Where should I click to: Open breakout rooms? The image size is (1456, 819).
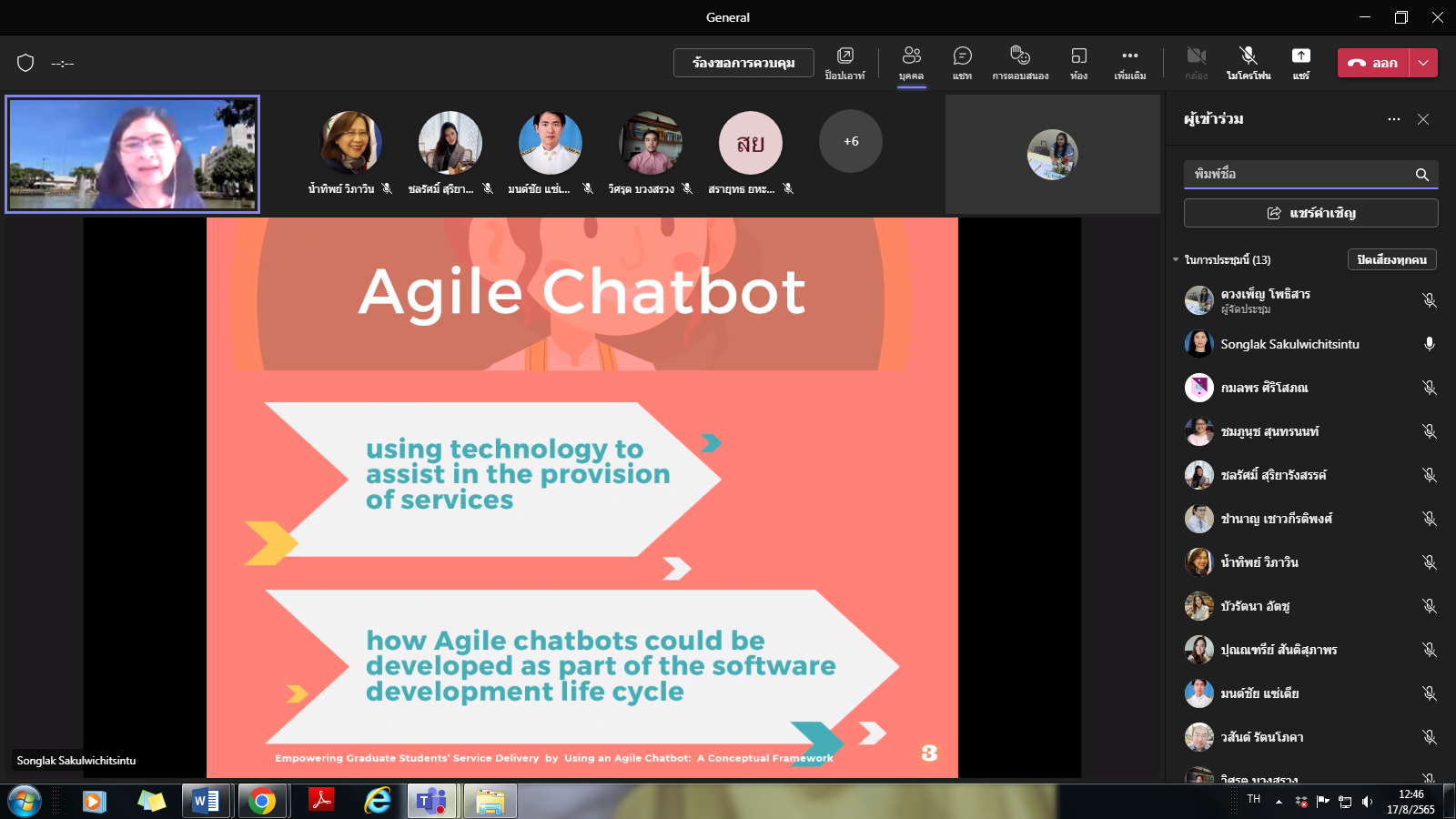pos(1078,63)
